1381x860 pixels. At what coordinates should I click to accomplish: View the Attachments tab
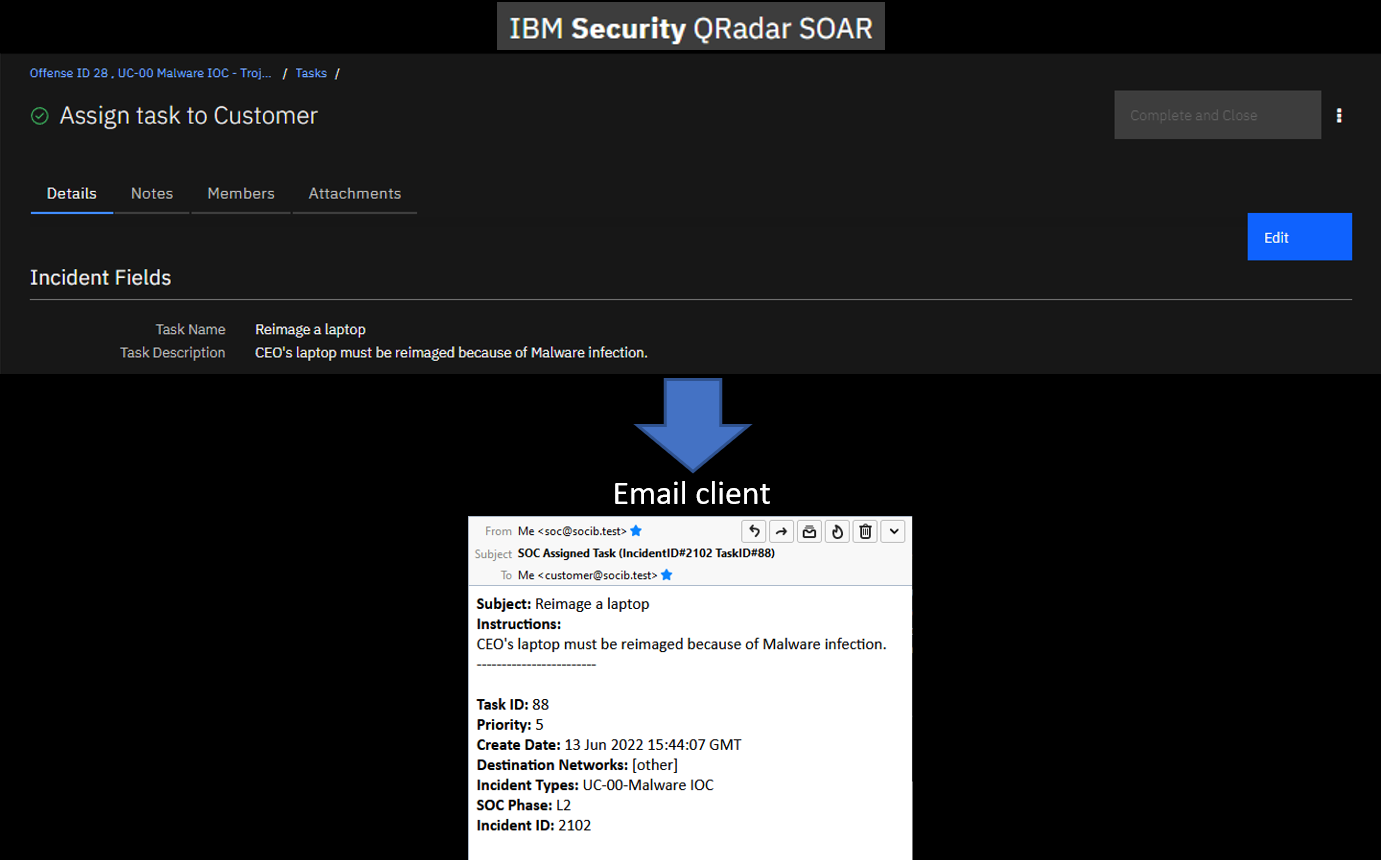[x=355, y=194]
